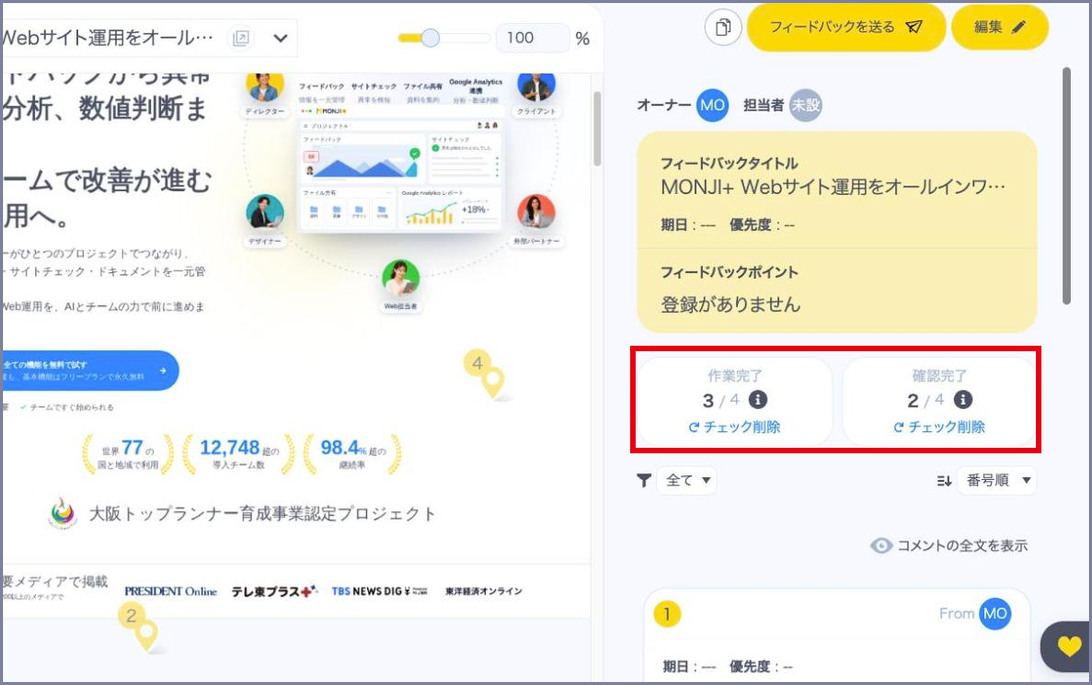Click the 外部パートナー avatar in illustration
The image size is (1092, 685).
[536, 212]
